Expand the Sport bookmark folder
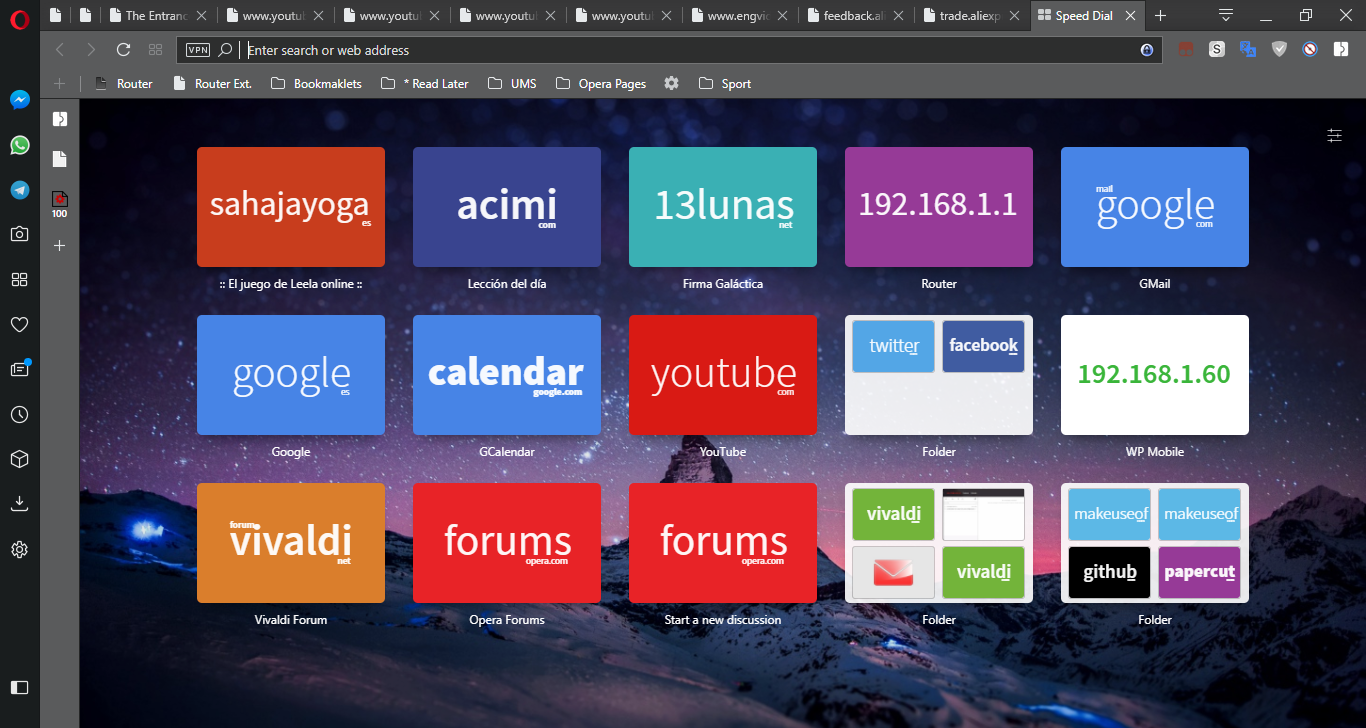 (x=725, y=84)
